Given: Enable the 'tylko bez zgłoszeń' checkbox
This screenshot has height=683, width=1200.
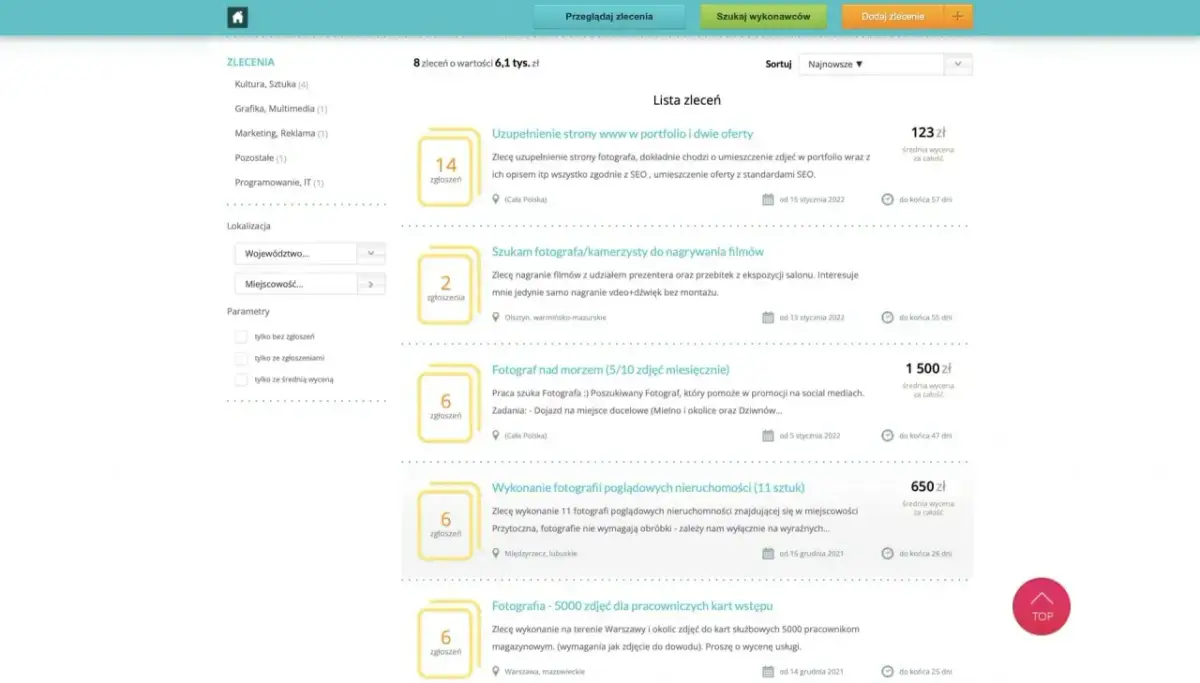Looking at the screenshot, I should pyautogui.click(x=241, y=337).
